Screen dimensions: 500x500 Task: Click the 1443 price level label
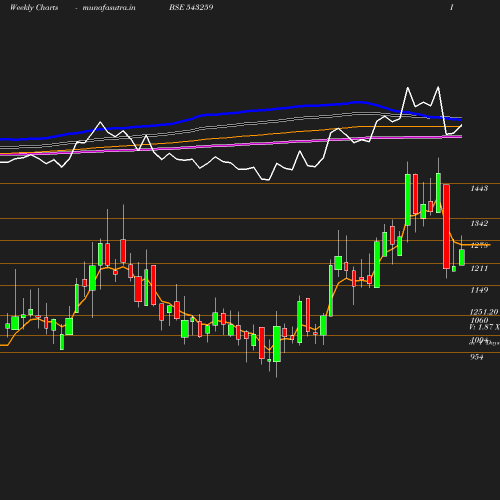coord(479,189)
